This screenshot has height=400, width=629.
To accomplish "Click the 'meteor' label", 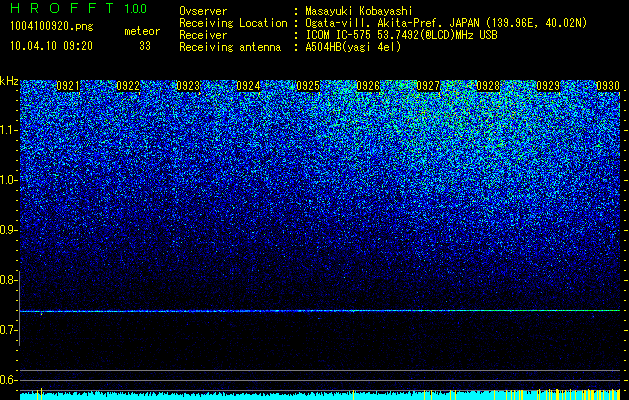I will [x=142, y=31].
